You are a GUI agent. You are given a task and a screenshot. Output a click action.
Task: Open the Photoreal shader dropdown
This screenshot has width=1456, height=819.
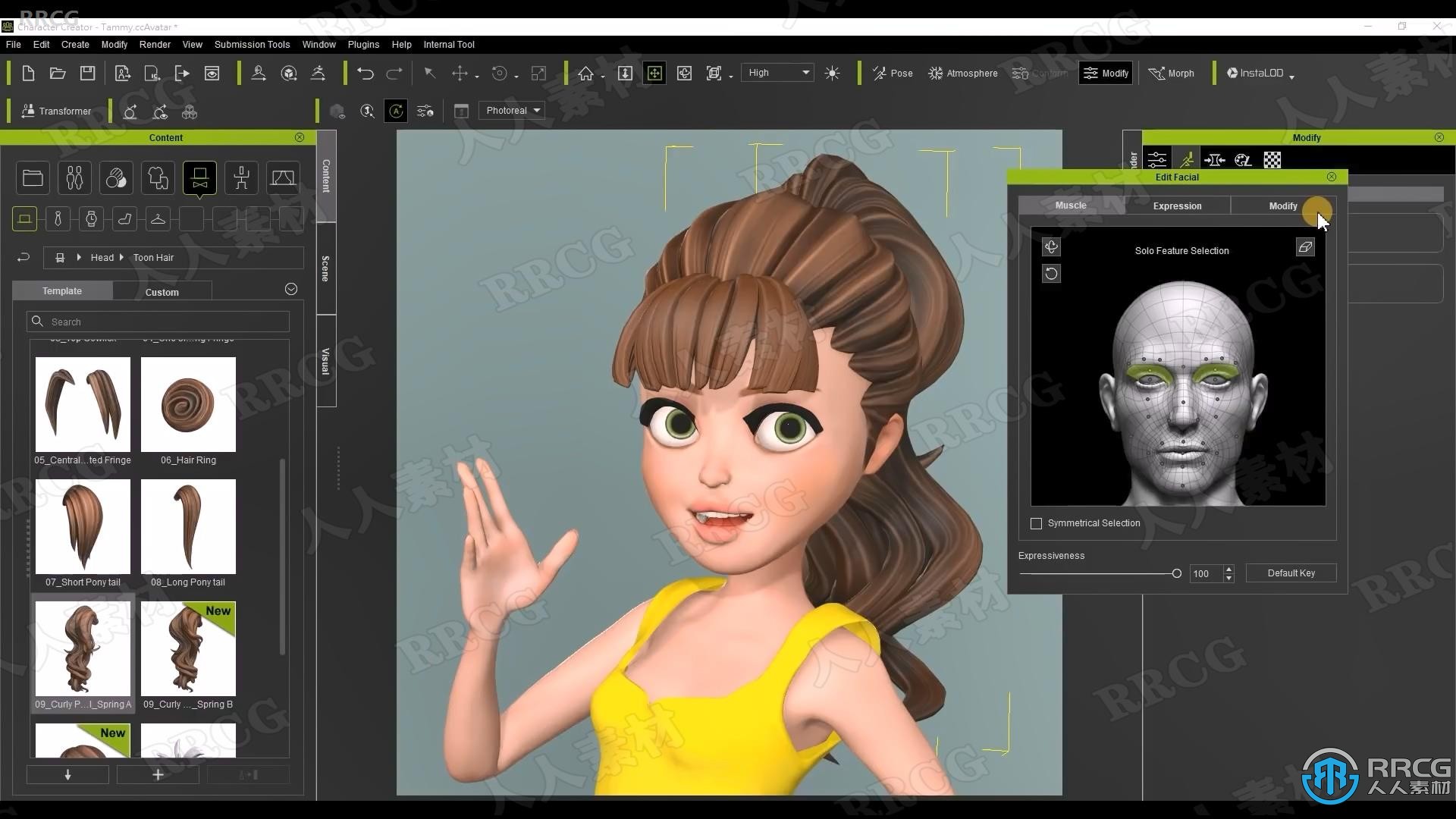511,111
